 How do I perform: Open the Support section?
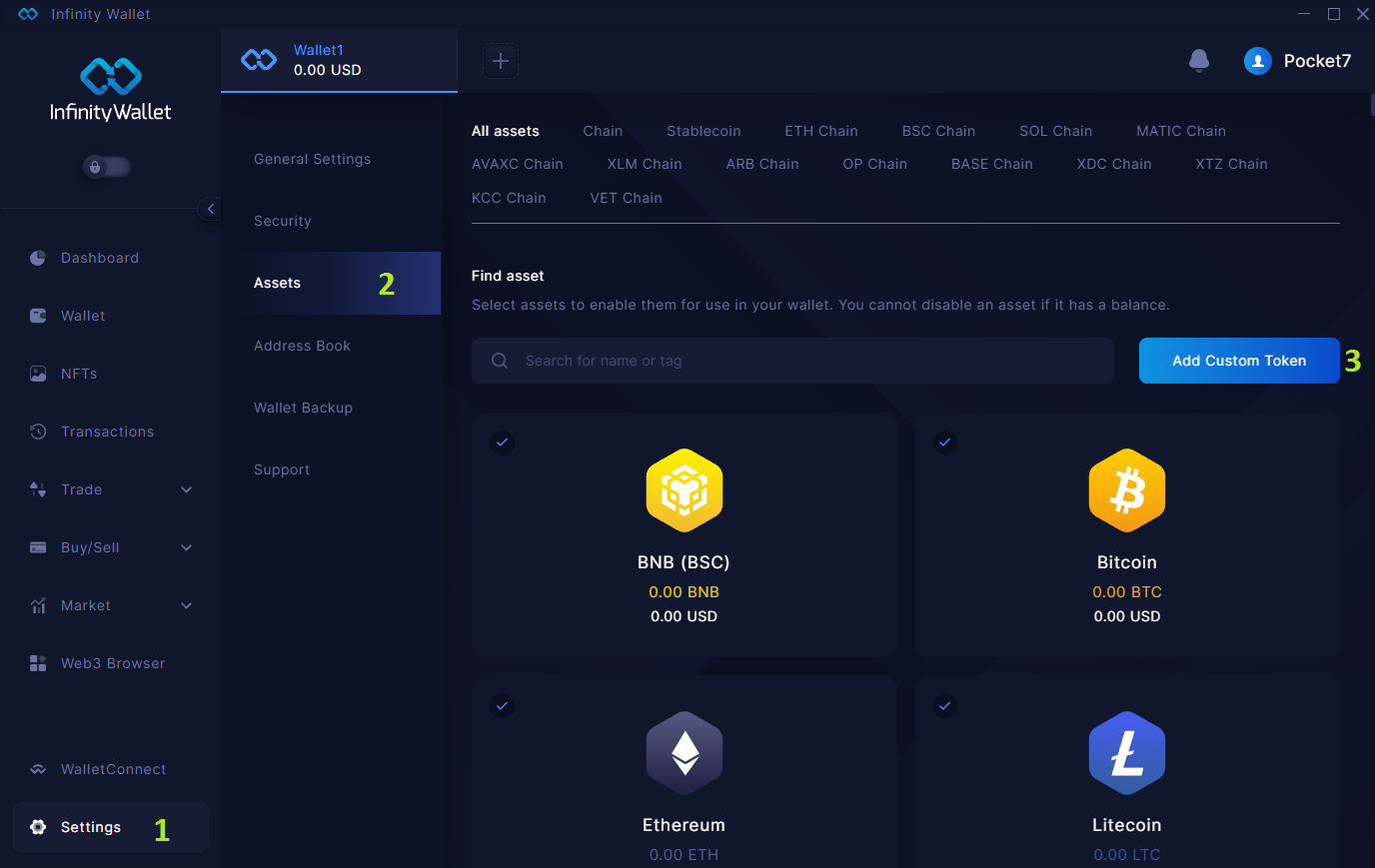click(282, 469)
